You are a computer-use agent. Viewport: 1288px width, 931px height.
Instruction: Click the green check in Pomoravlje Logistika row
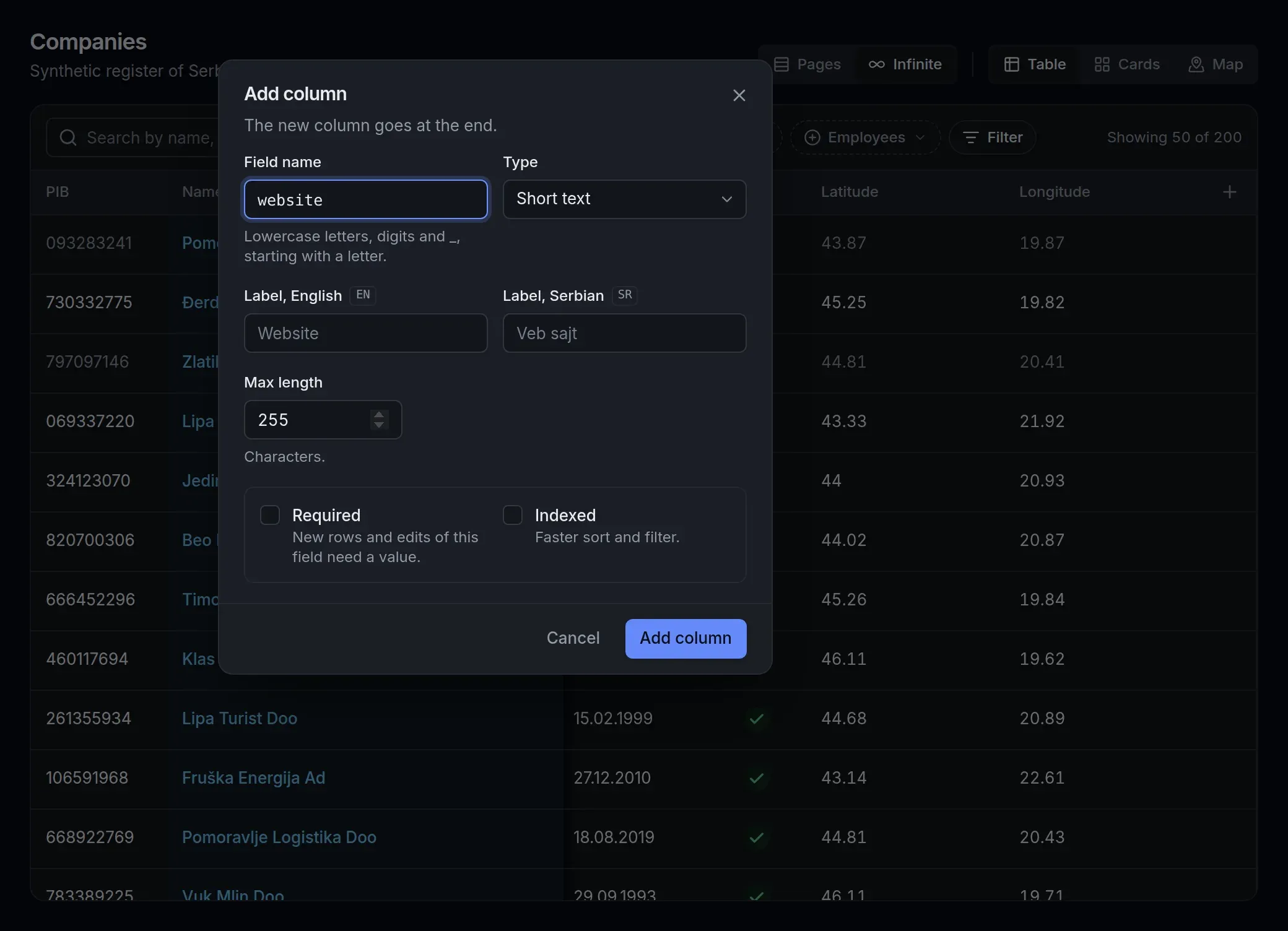[x=756, y=838]
